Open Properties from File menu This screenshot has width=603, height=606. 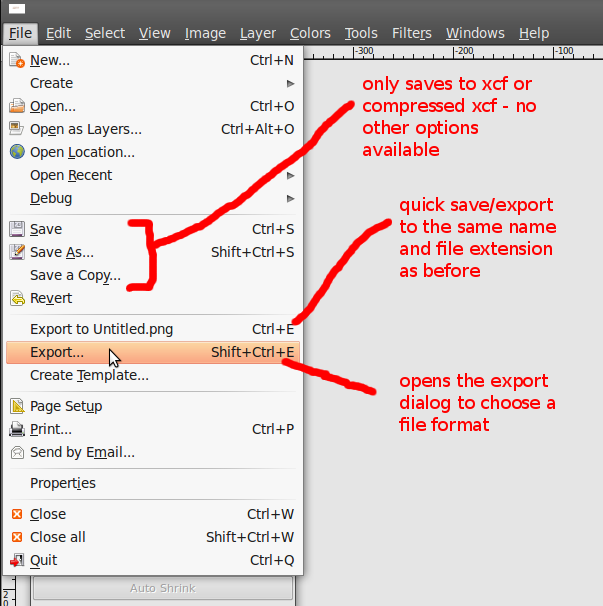pyautogui.click(x=153, y=483)
